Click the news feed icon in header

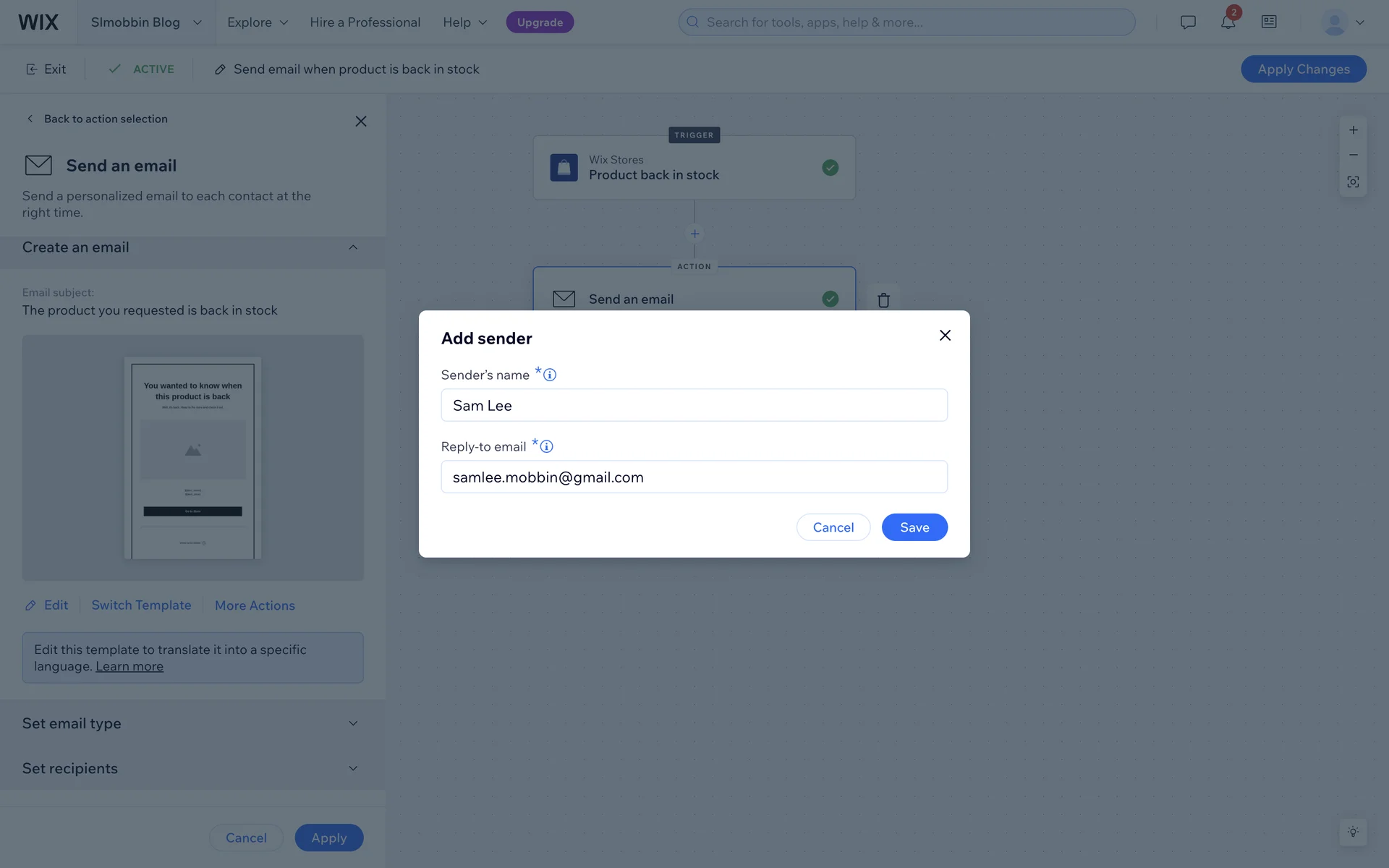click(1269, 22)
